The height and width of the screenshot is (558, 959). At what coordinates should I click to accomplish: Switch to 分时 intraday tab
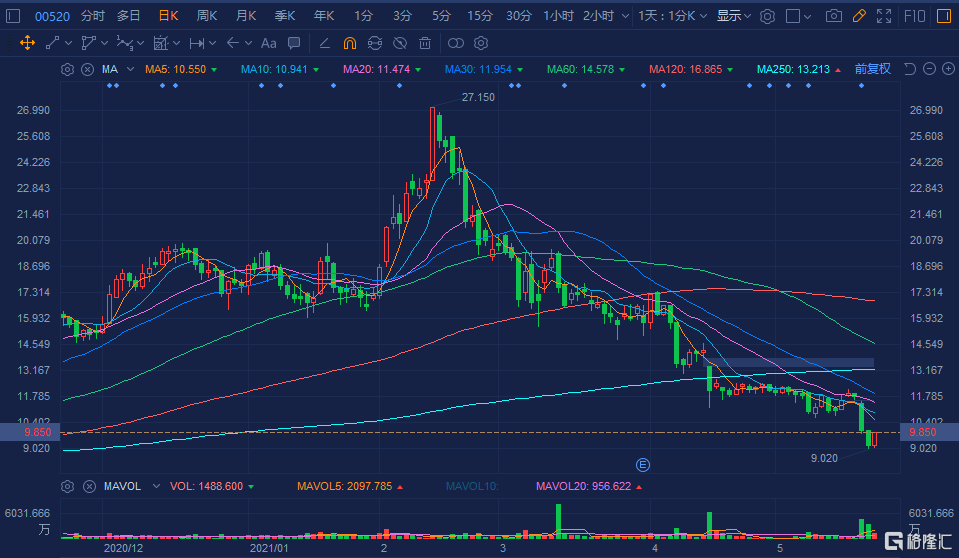pos(92,16)
